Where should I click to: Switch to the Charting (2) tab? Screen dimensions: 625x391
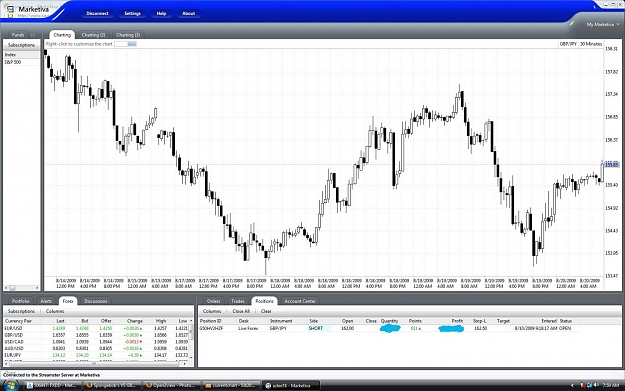point(93,35)
